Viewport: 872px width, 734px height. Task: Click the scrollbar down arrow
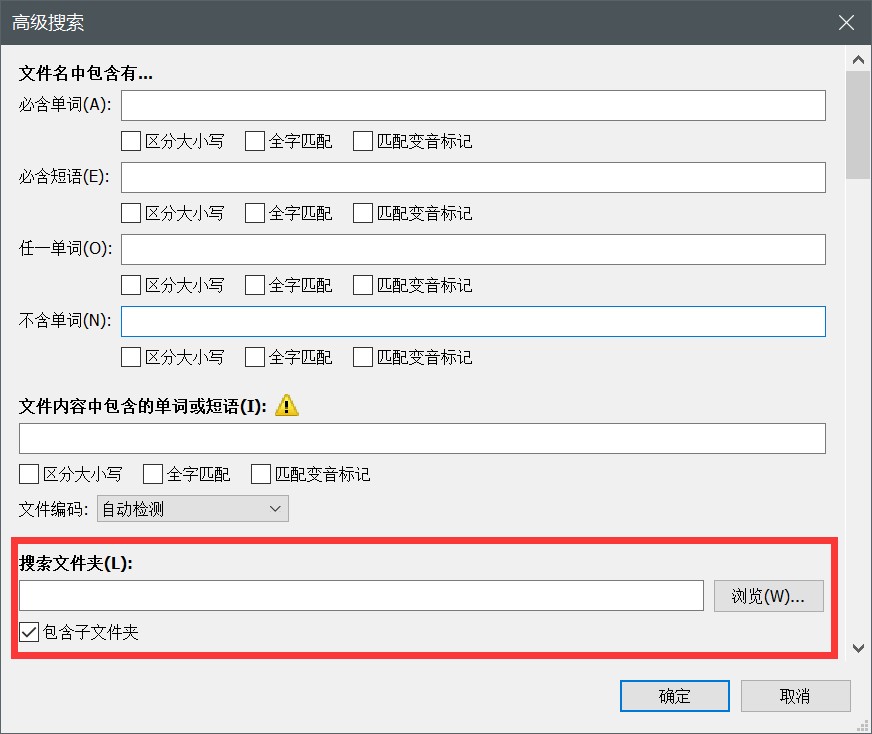(x=857, y=649)
